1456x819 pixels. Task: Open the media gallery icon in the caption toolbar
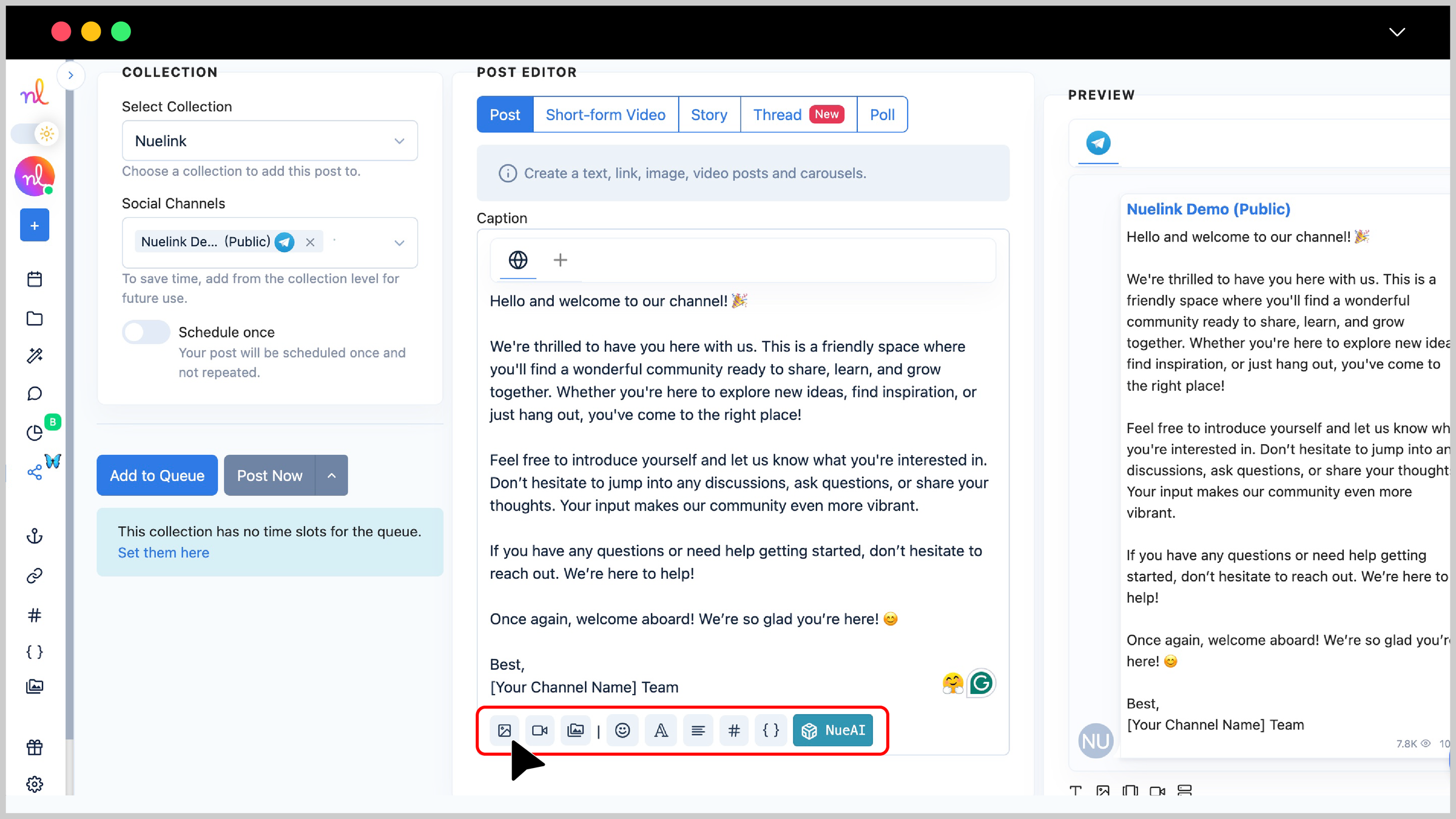575,730
